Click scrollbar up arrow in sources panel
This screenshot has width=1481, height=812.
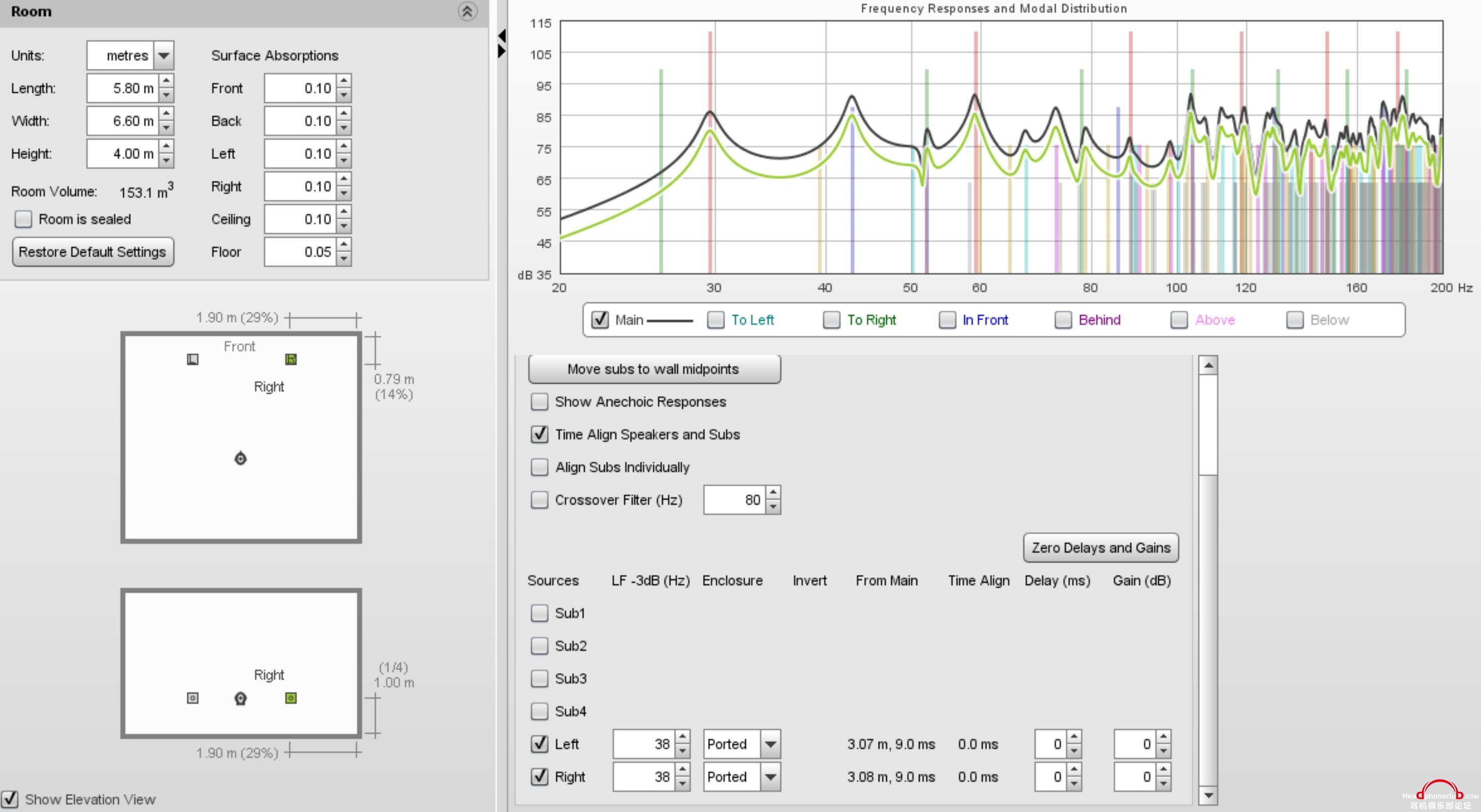click(x=1208, y=365)
